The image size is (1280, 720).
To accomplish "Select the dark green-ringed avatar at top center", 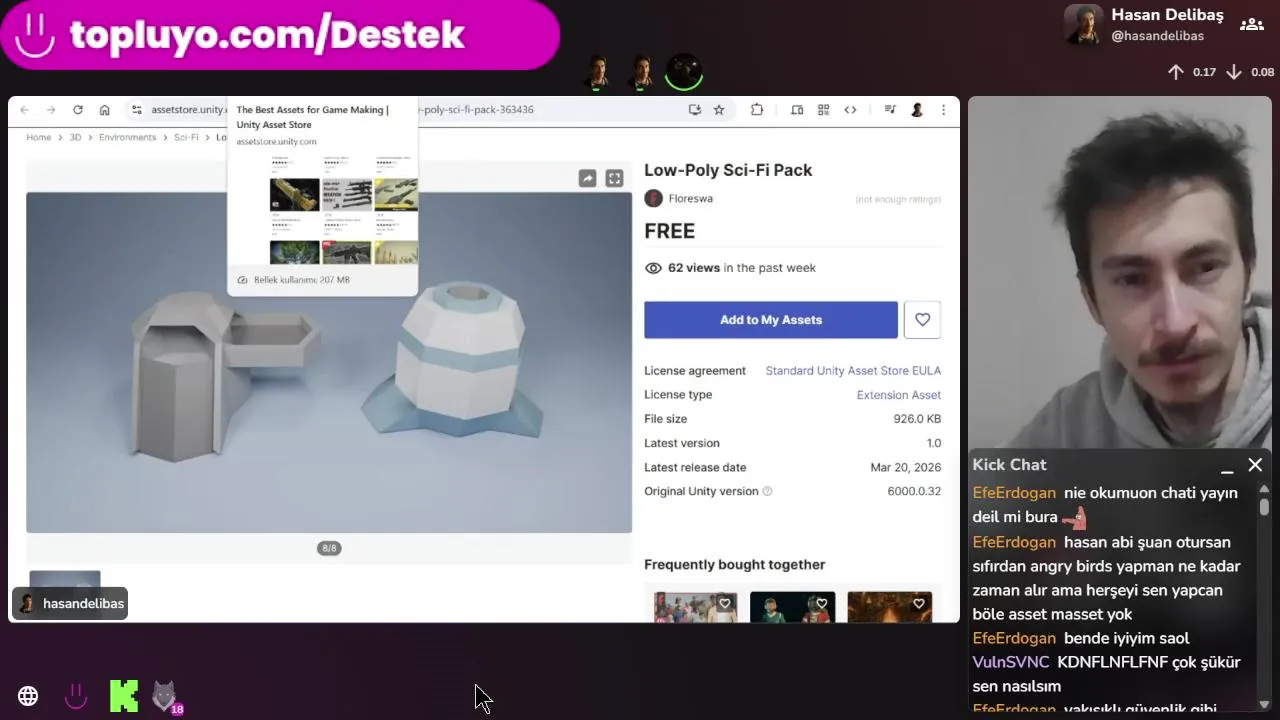I will [684, 72].
